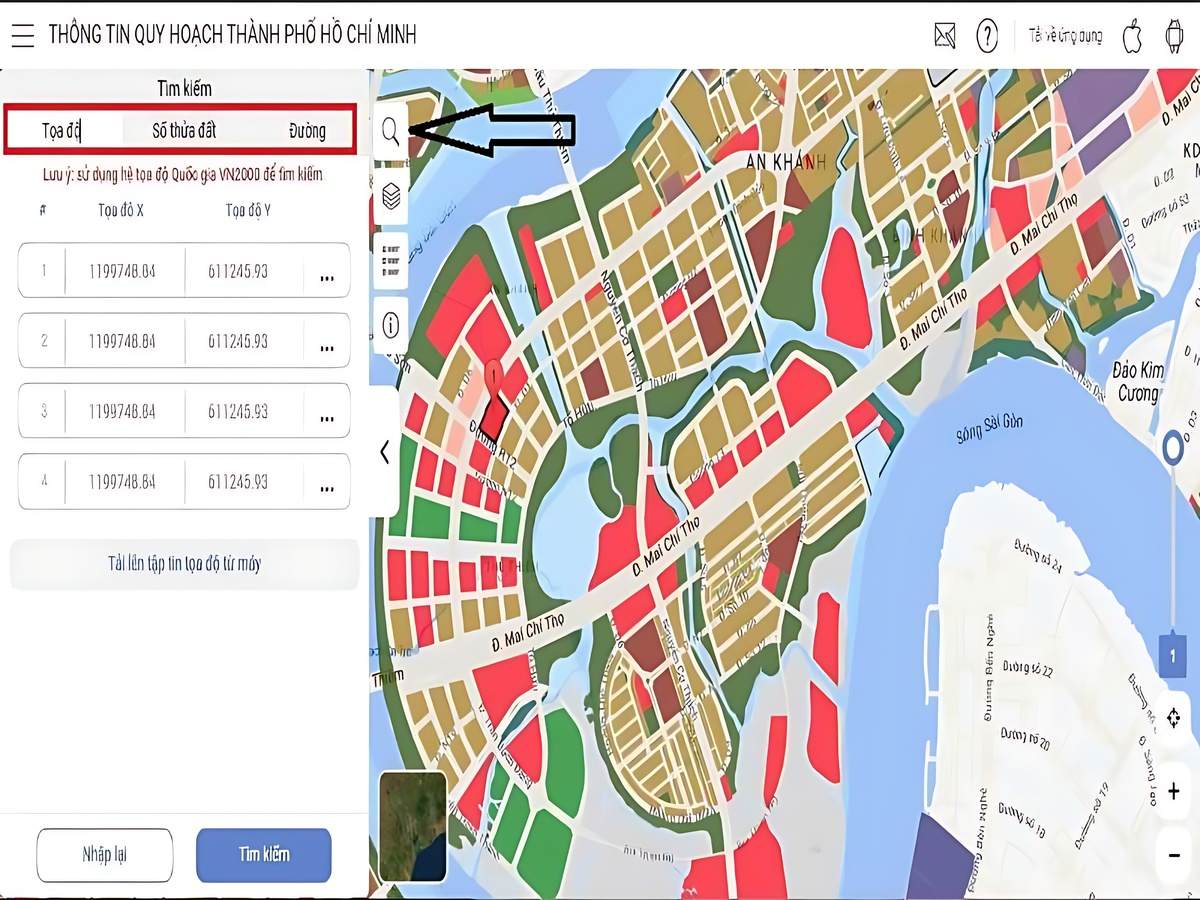
Task: Switch basemap via satellite thumbnail
Action: [x=413, y=826]
